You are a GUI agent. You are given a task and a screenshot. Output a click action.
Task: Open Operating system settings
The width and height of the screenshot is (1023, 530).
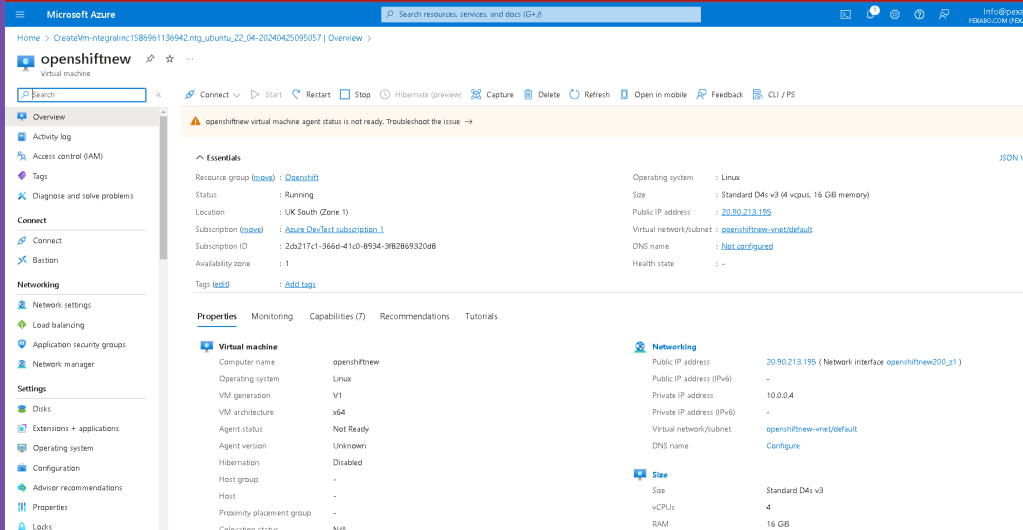point(63,448)
